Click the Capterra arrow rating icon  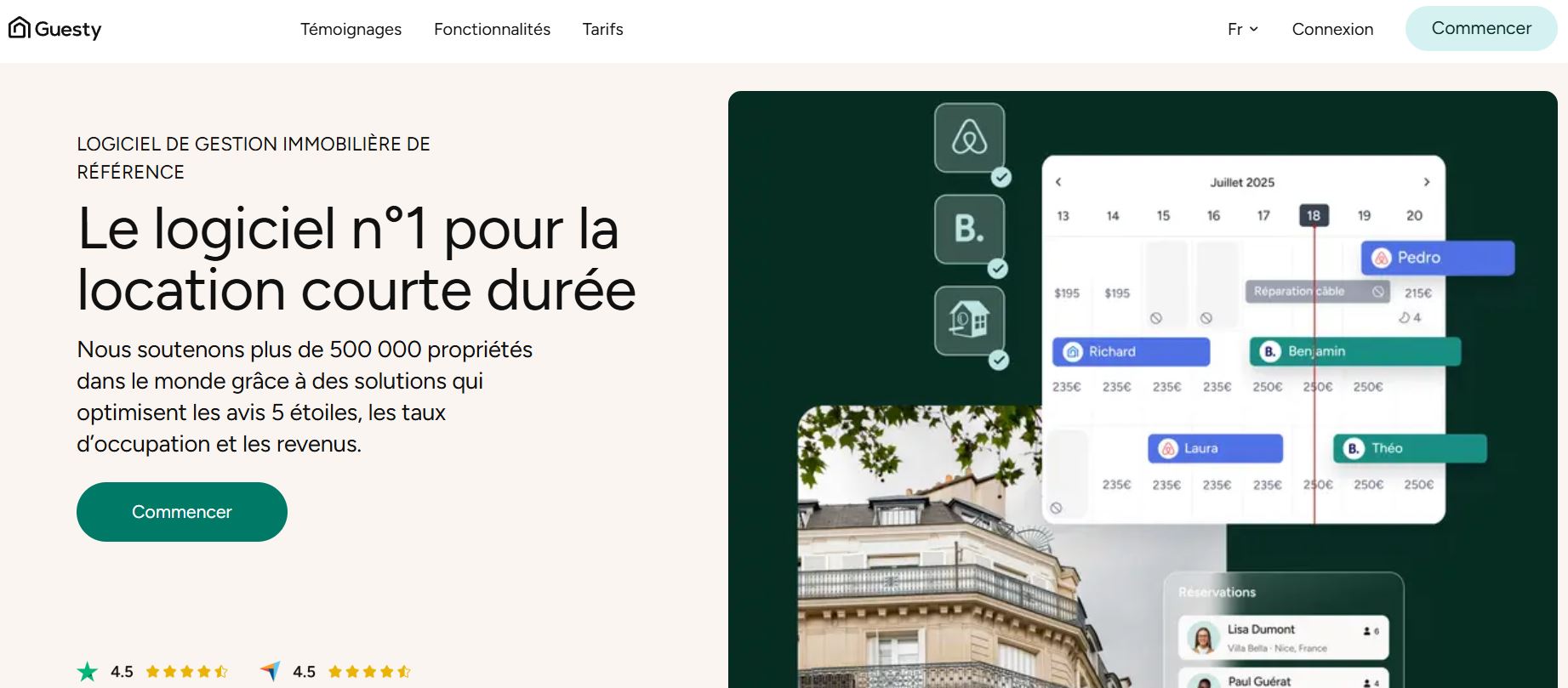(x=270, y=672)
